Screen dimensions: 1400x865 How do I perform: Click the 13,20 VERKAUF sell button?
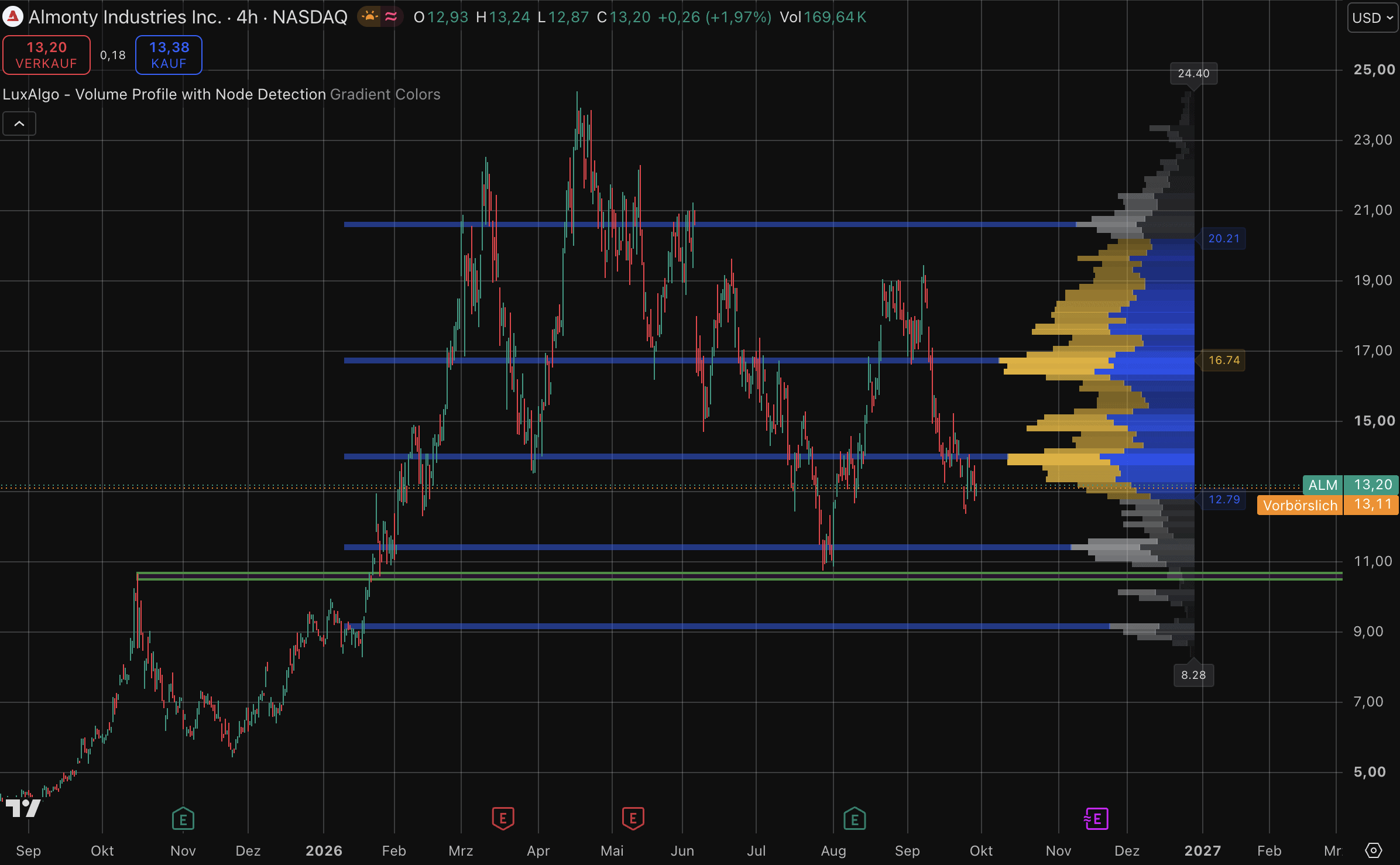[47, 55]
